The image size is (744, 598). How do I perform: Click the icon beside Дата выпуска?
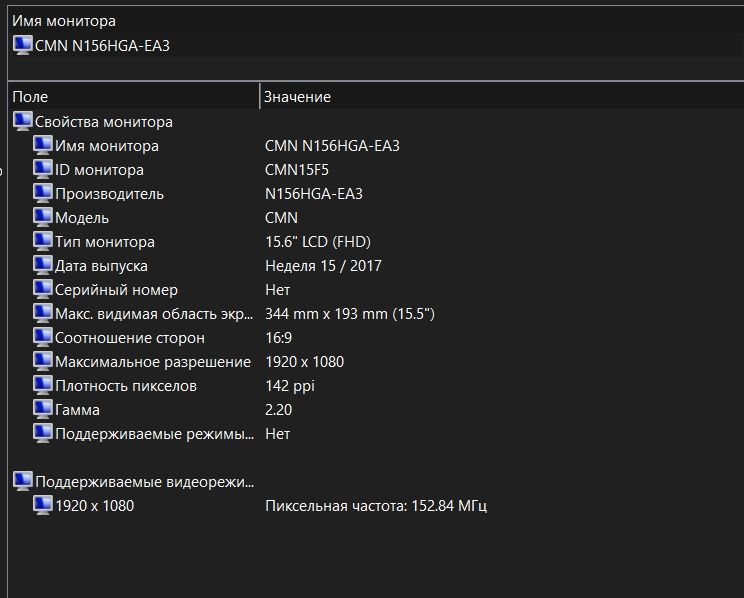[42, 265]
